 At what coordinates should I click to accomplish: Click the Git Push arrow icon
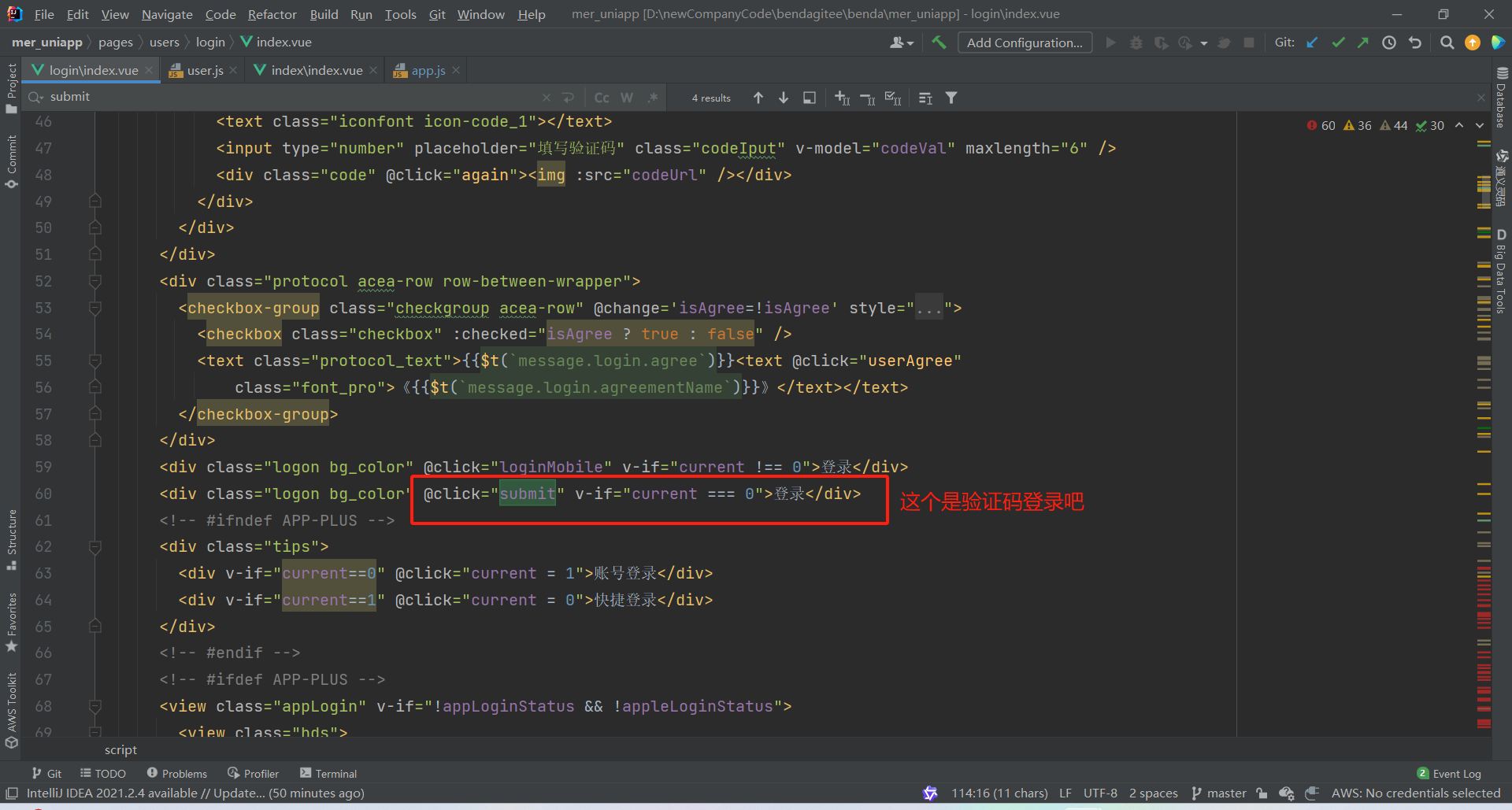point(1363,43)
